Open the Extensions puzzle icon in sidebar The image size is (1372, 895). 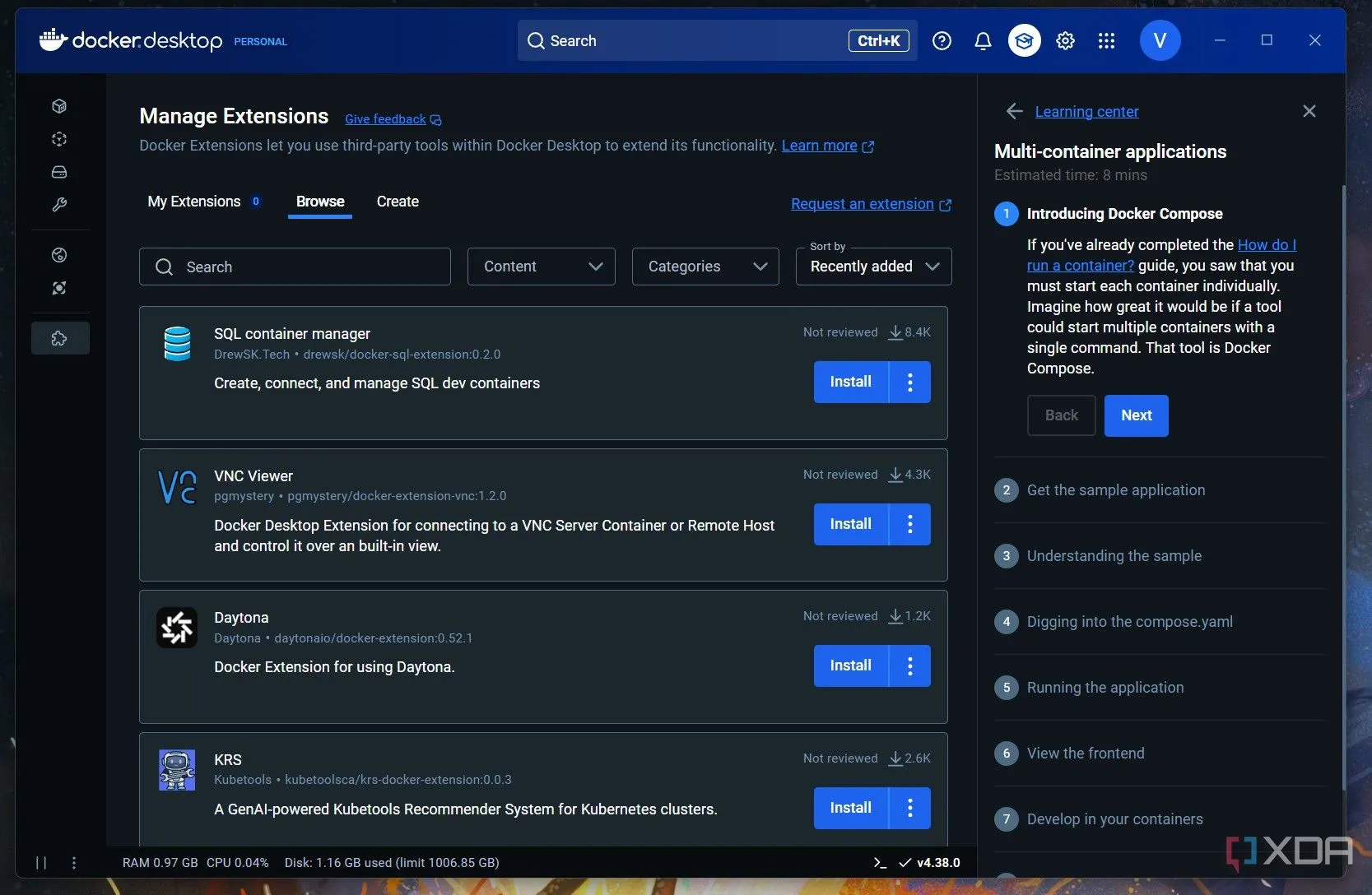(59, 338)
